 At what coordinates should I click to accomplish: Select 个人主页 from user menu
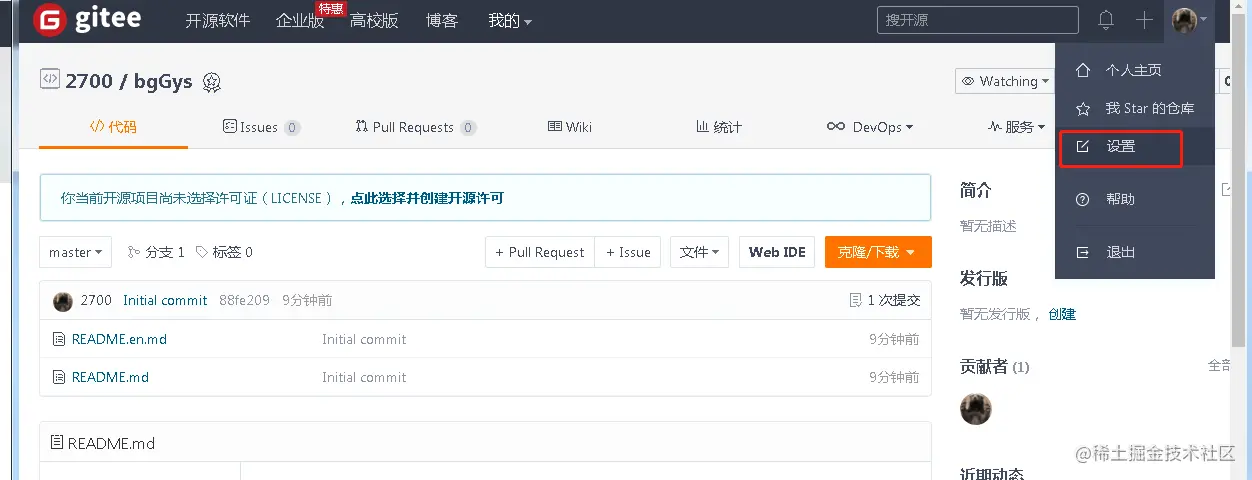[1135, 71]
